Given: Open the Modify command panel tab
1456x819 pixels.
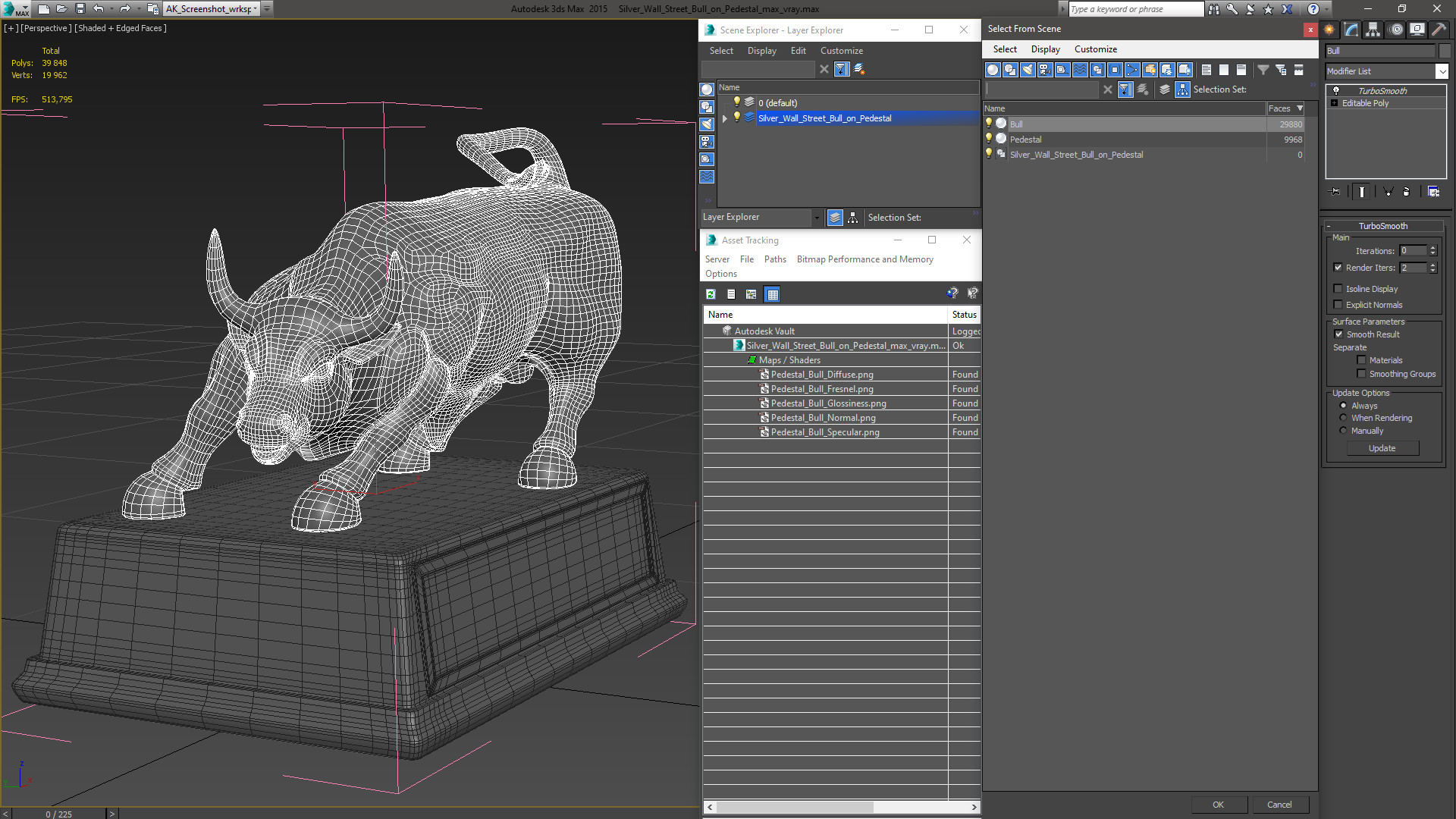Looking at the screenshot, I should 1351,30.
